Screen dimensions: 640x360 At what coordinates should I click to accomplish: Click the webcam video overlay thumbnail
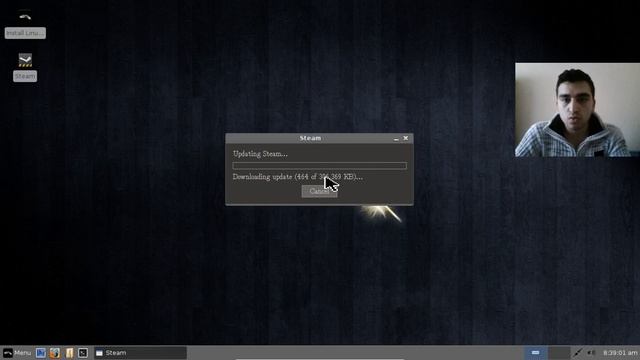coord(577,109)
